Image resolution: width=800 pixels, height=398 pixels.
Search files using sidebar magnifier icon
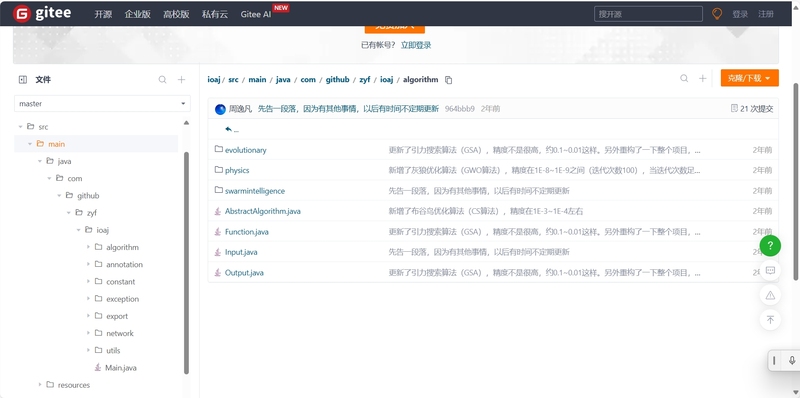[162, 80]
